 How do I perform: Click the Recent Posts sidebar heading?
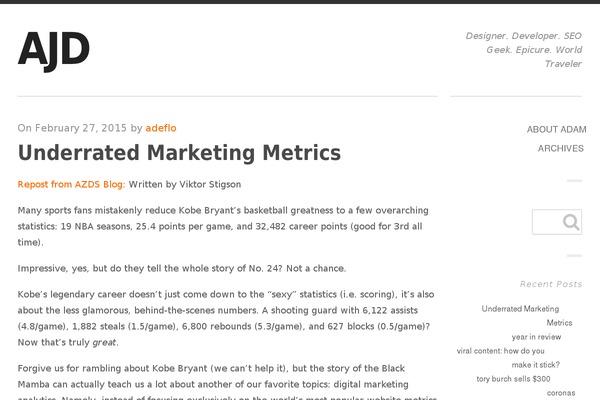coord(550,284)
